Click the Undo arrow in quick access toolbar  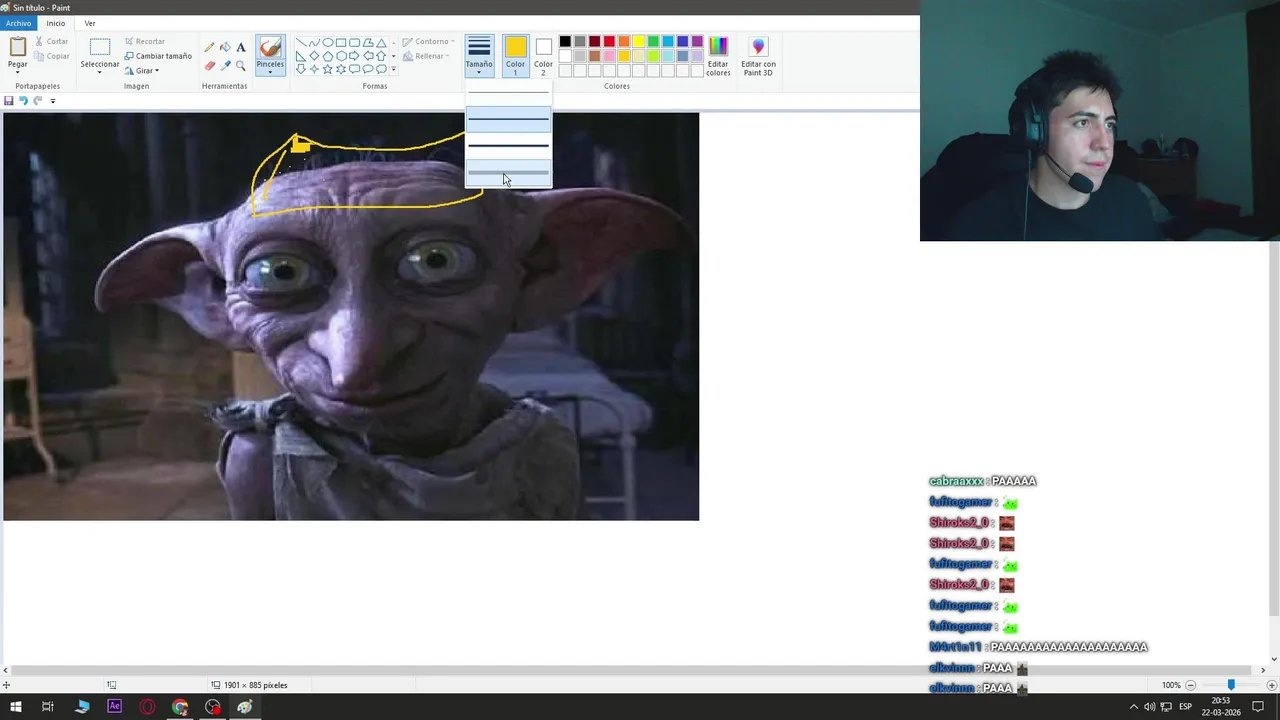[23, 101]
